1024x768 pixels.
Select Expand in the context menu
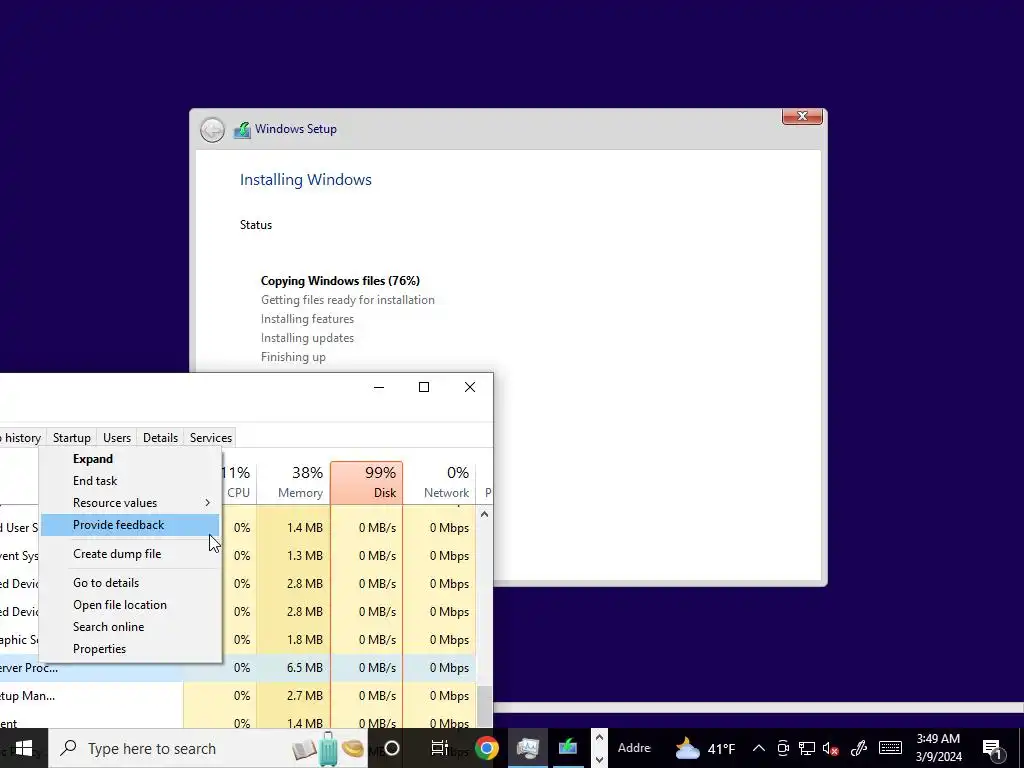click(x=130, y=458)
